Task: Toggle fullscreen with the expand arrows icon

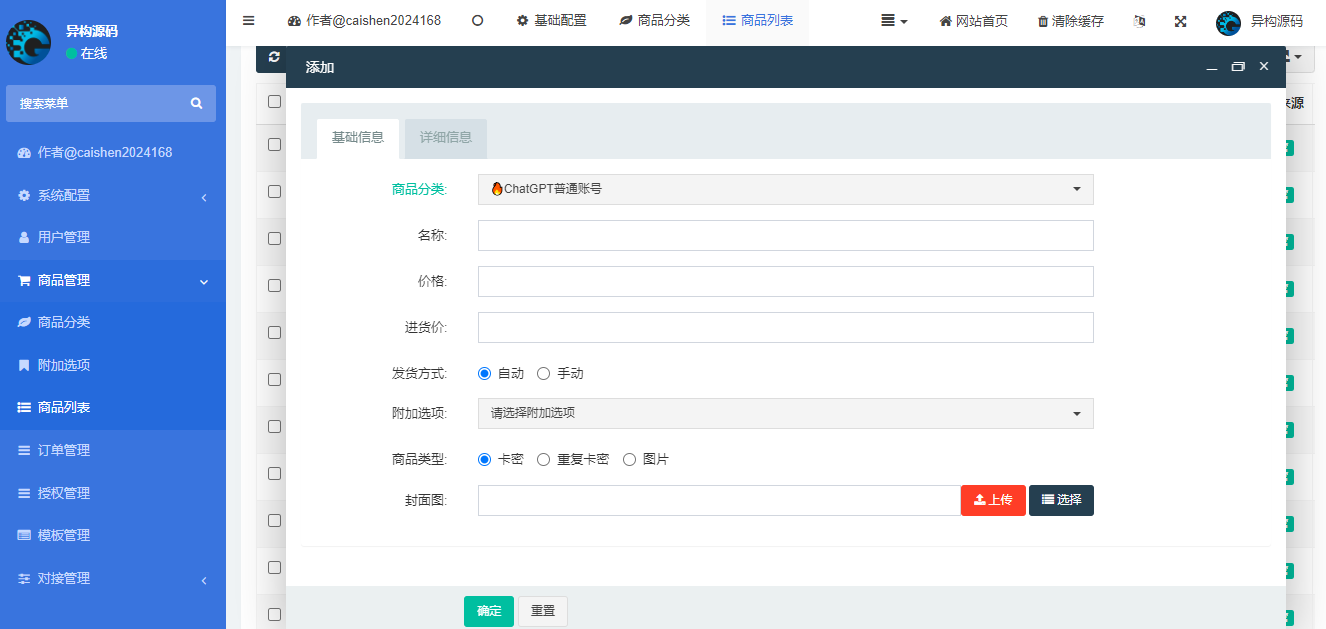Action: coord(1180,19)
